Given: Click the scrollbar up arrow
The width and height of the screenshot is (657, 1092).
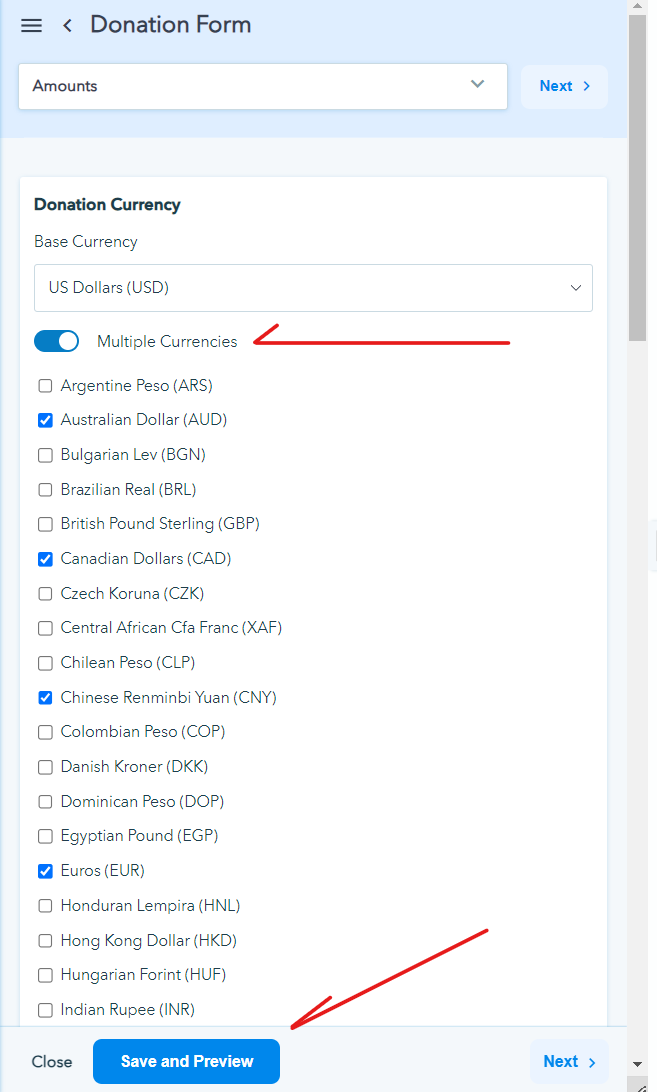Looking at the screenshot, I should point(637,7).
